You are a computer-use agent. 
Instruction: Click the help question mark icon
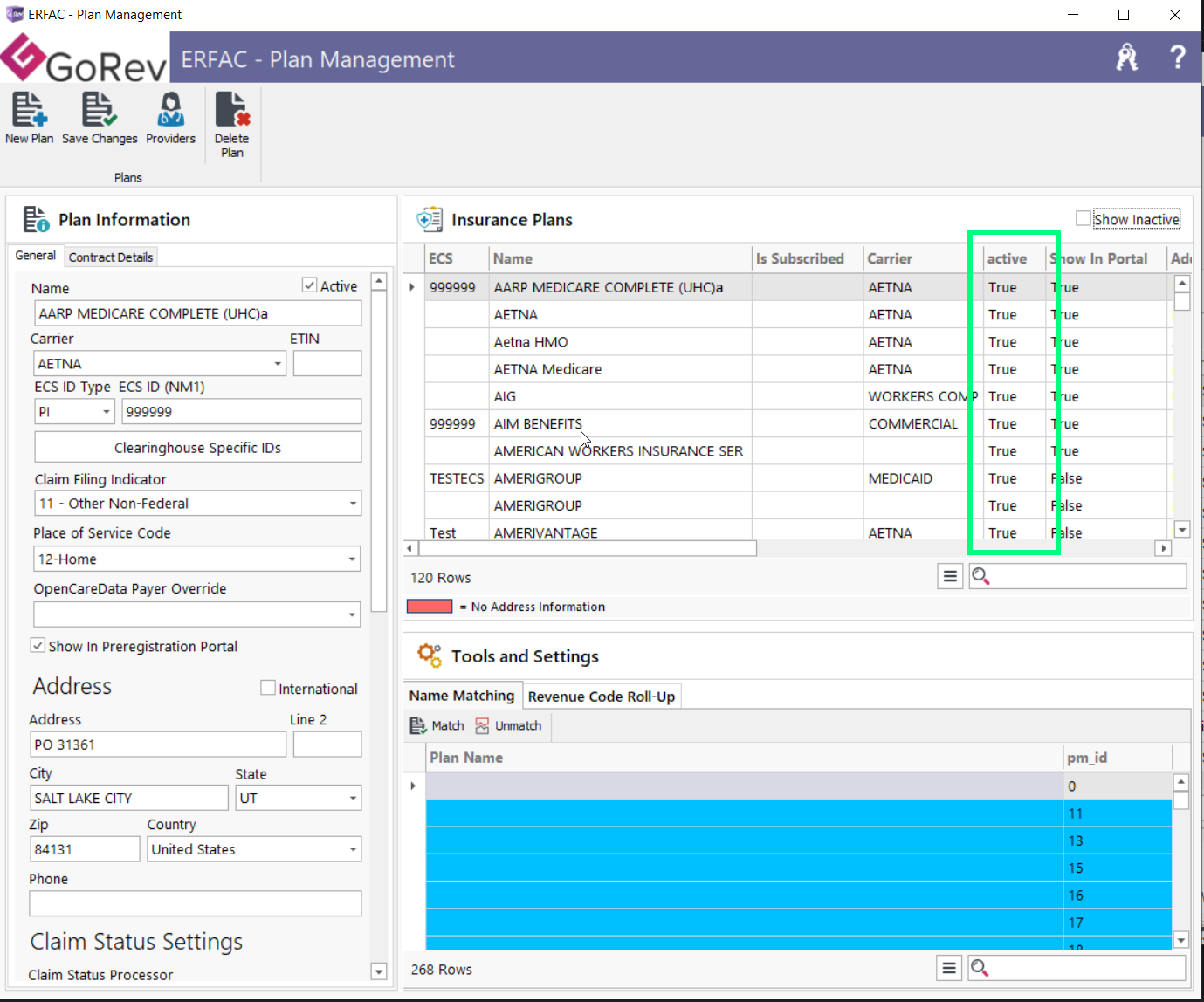click(x=1178, y=58)
